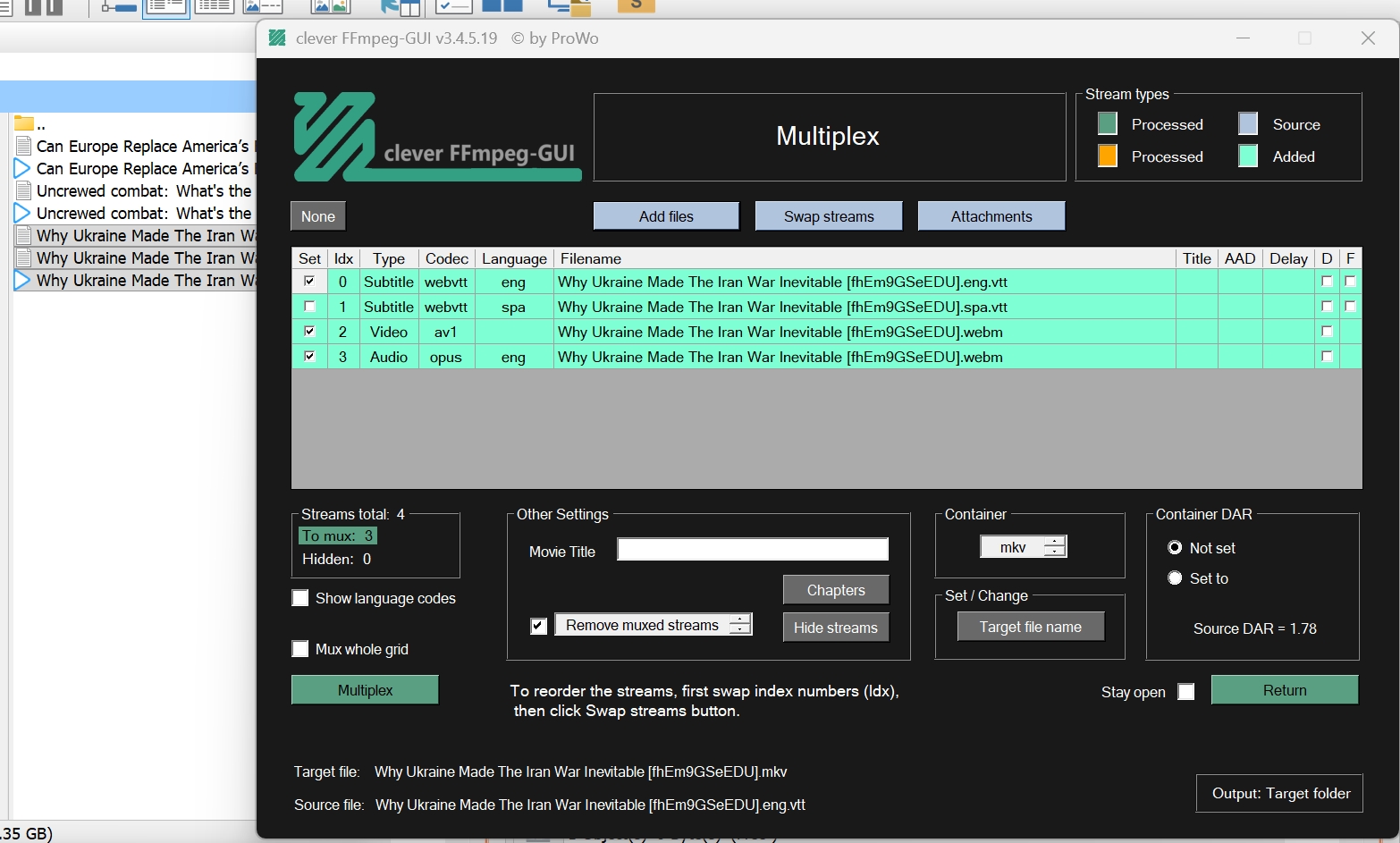Click the clever FFmpeg-GUI logo image
This screenshot has height=843, width=1400.
click(x=437, y=137)
